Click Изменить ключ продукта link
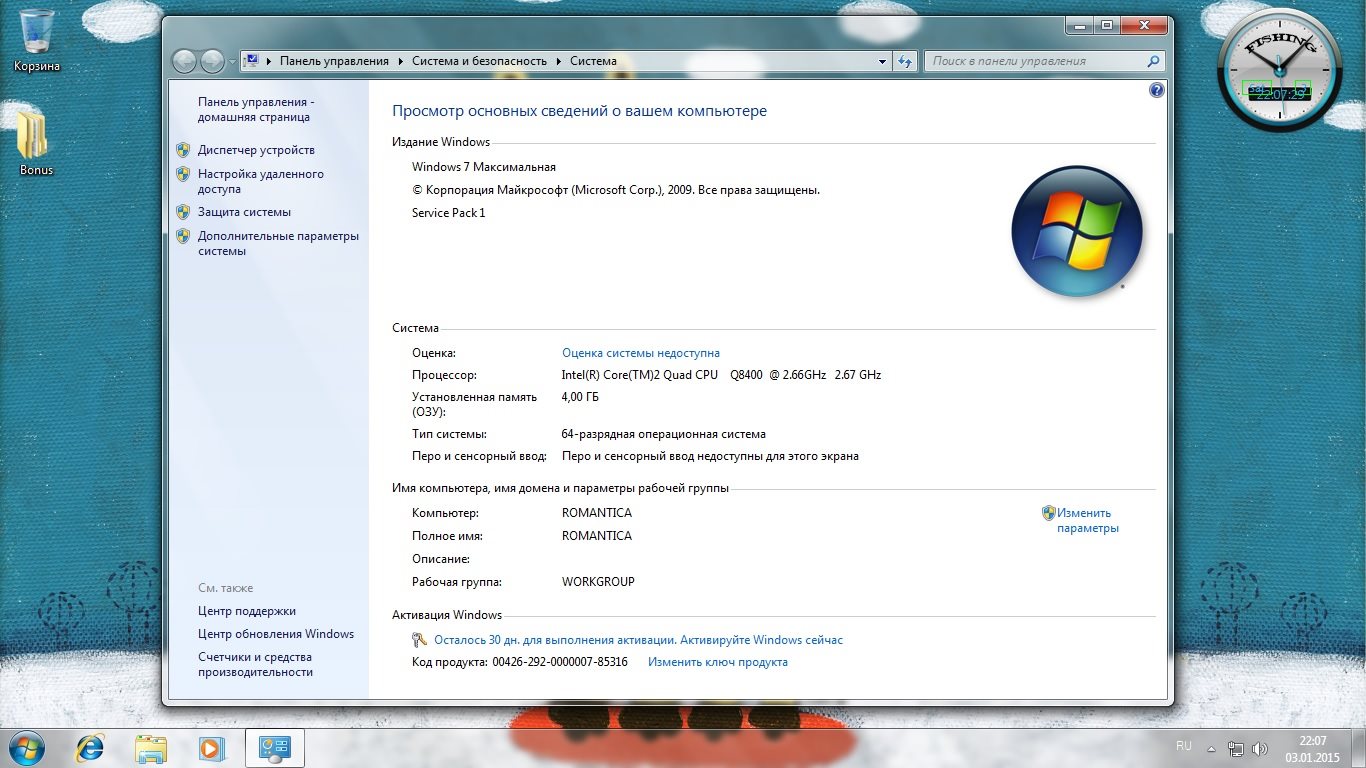The image size is (1366, 768). 718,662
